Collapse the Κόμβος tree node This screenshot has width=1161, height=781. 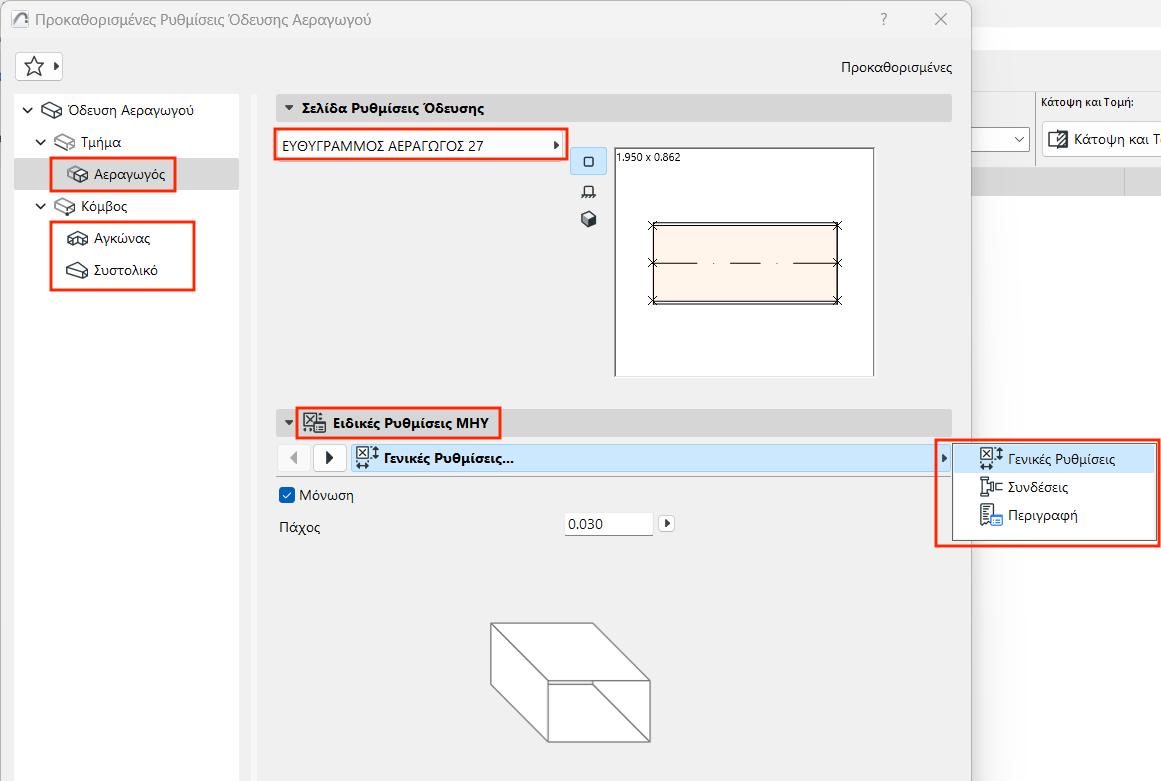[41, 207]
